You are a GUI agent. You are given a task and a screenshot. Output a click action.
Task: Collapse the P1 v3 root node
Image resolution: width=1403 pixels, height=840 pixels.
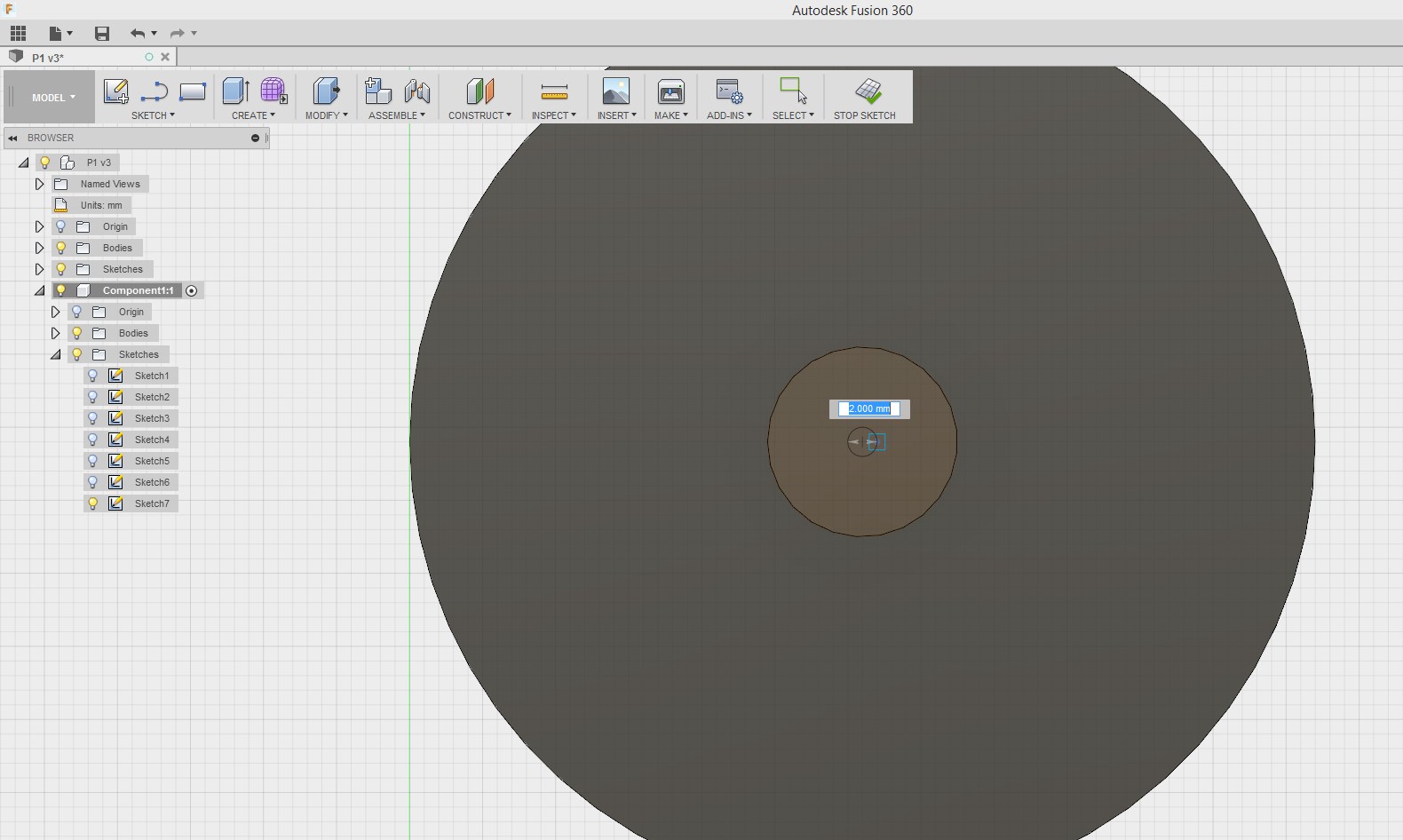(24, 162)
